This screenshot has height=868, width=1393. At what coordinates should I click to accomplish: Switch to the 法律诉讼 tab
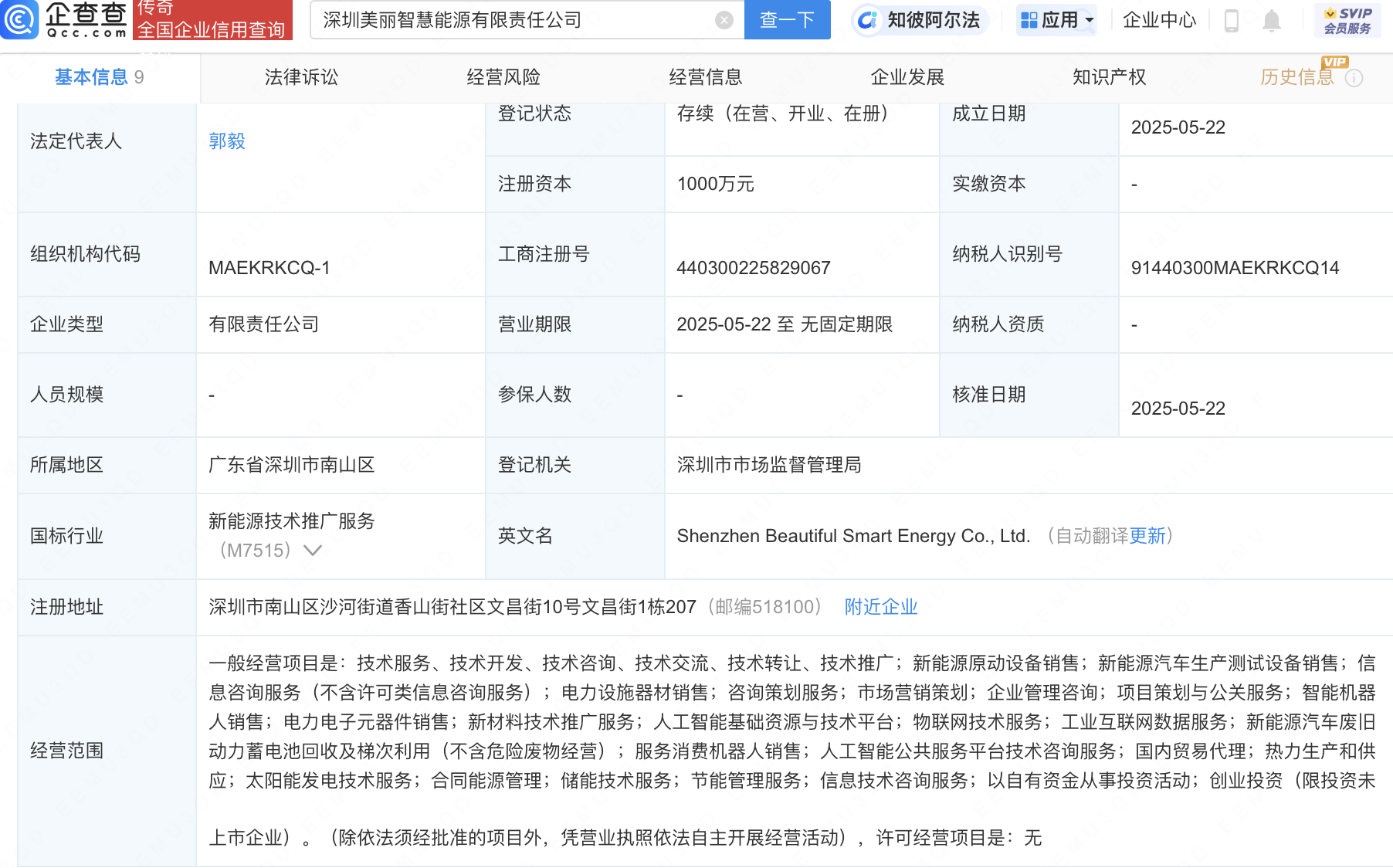[301, 77]
